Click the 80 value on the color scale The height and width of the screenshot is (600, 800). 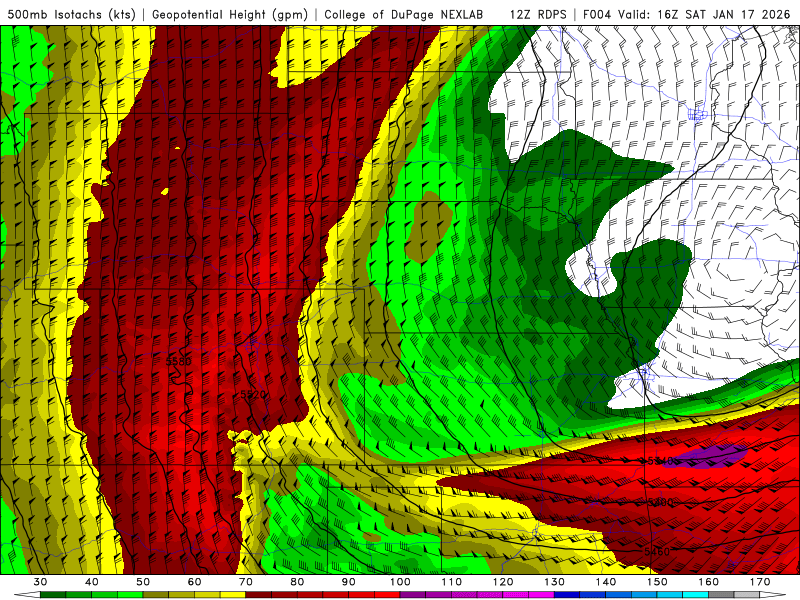tap(297, 582)
